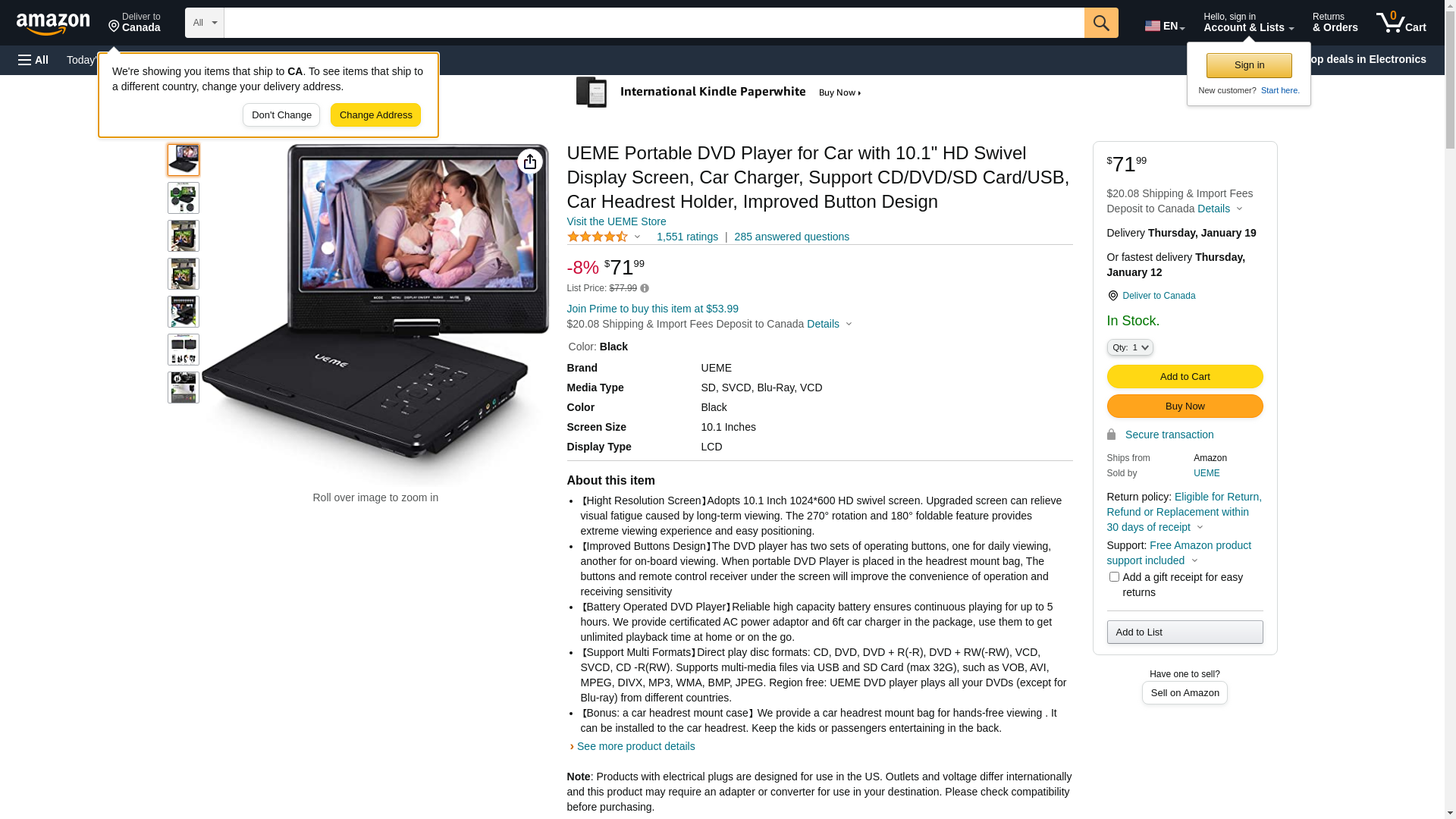1456x819 pixels.
Task: Visit the UEME Store link
Action: [617, 221]
